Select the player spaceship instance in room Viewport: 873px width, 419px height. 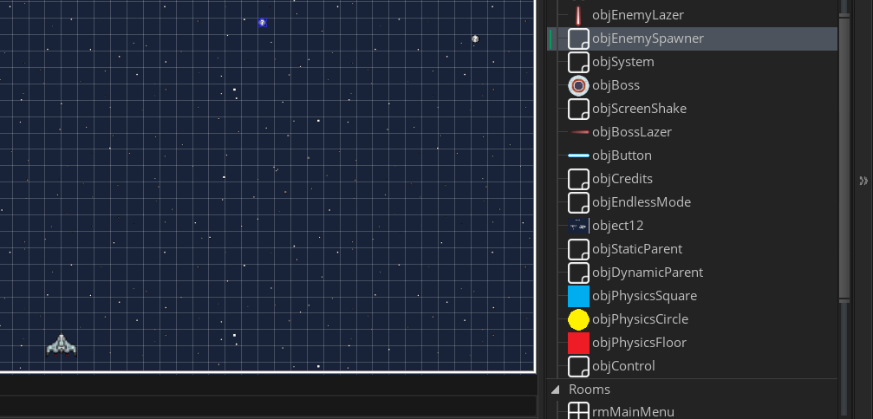point(61,344)
